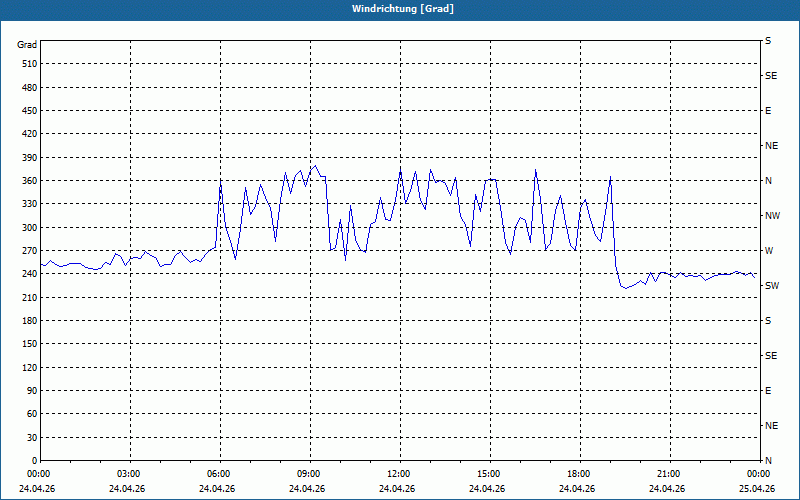Click the 90 value on the left axis
The height and width of the screenshot is (500, 800).
pos(32,391)
